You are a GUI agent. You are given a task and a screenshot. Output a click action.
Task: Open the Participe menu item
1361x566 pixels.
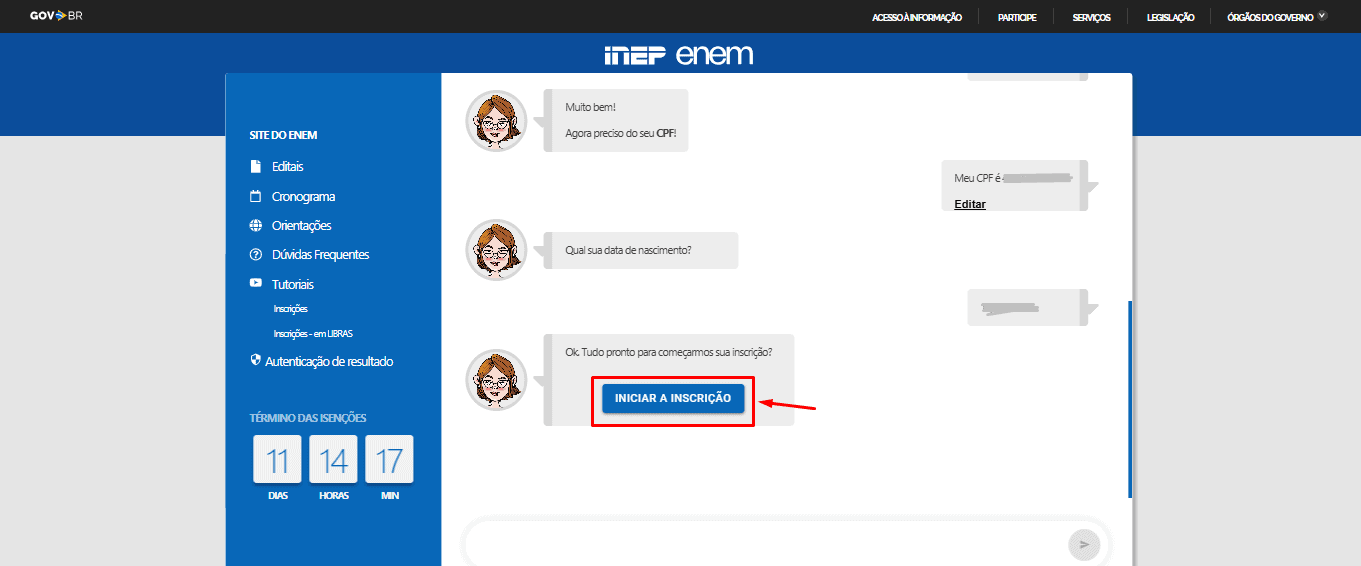1016,17
